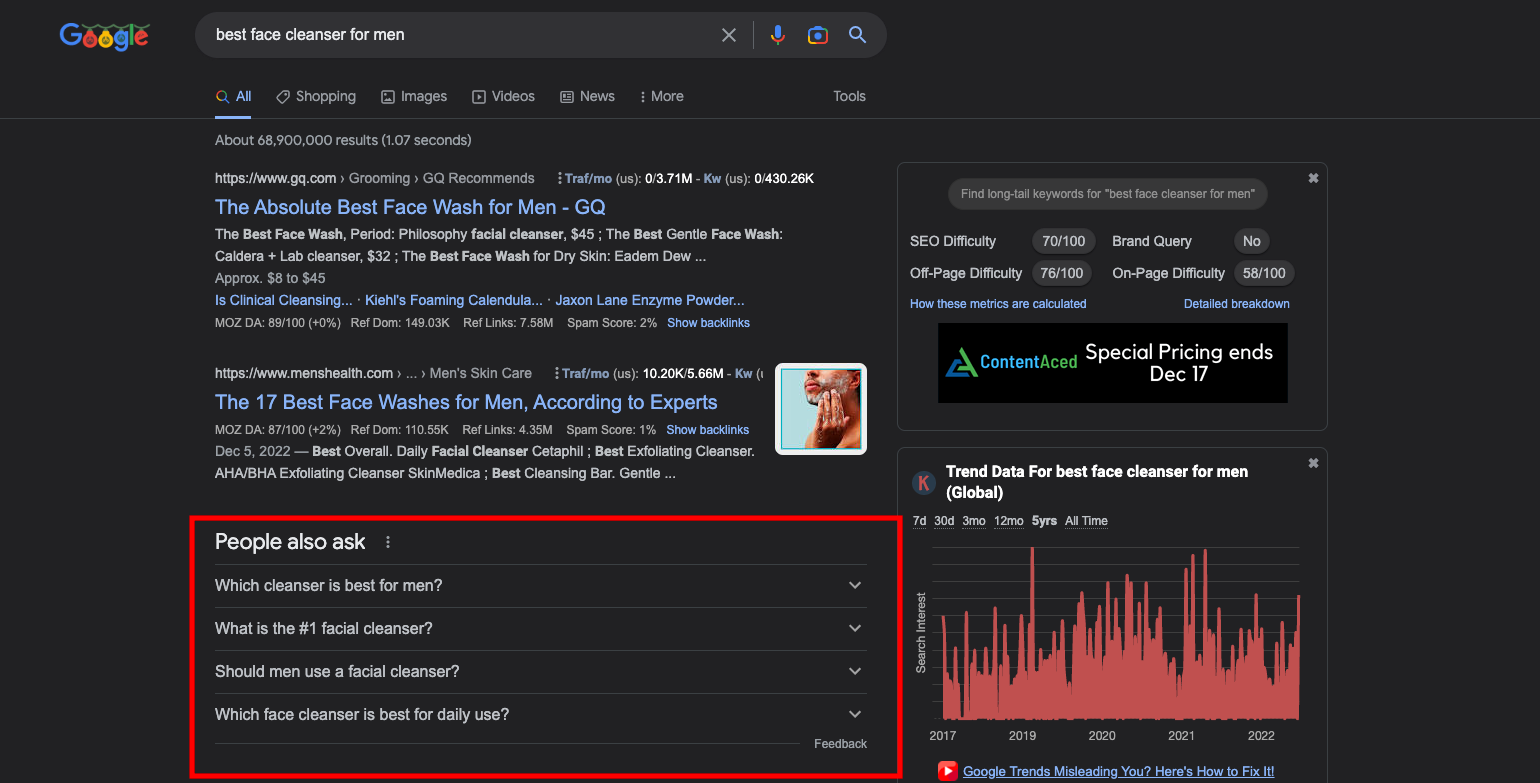Open Jaxon Lane Enzyme Powder sitelink
Viewport: 1540px width, 783px height.
(x=650, y=300)
